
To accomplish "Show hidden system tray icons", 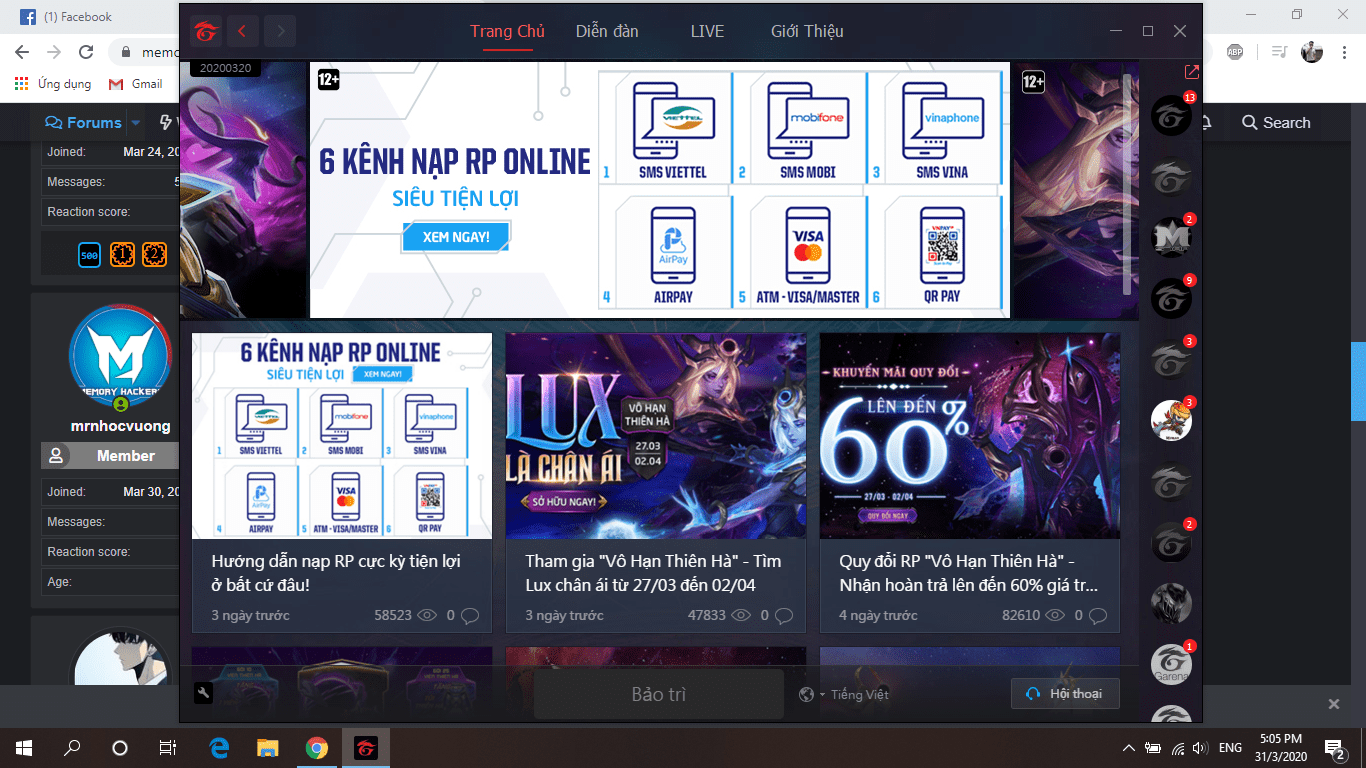I will pos(1129,748).
